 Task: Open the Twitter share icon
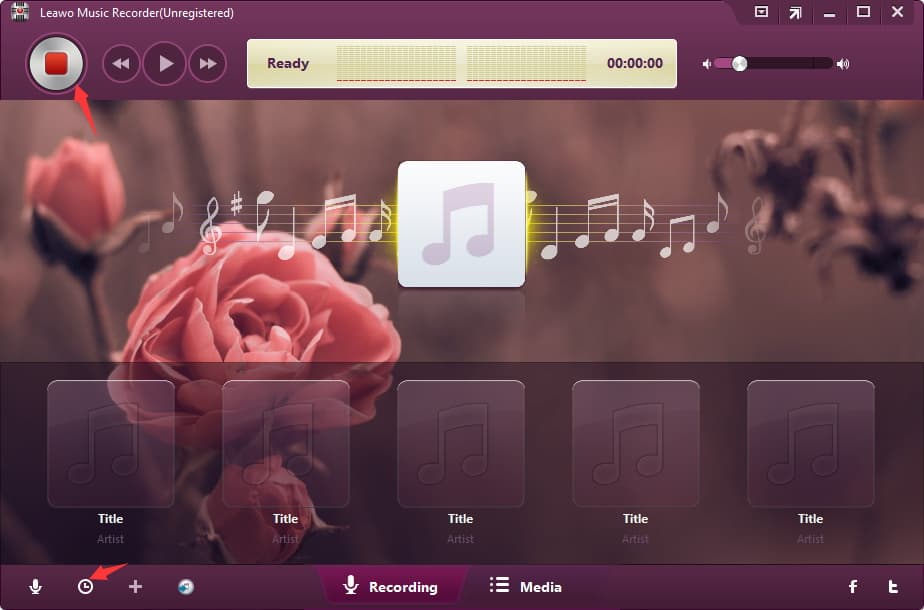(893, 587)
